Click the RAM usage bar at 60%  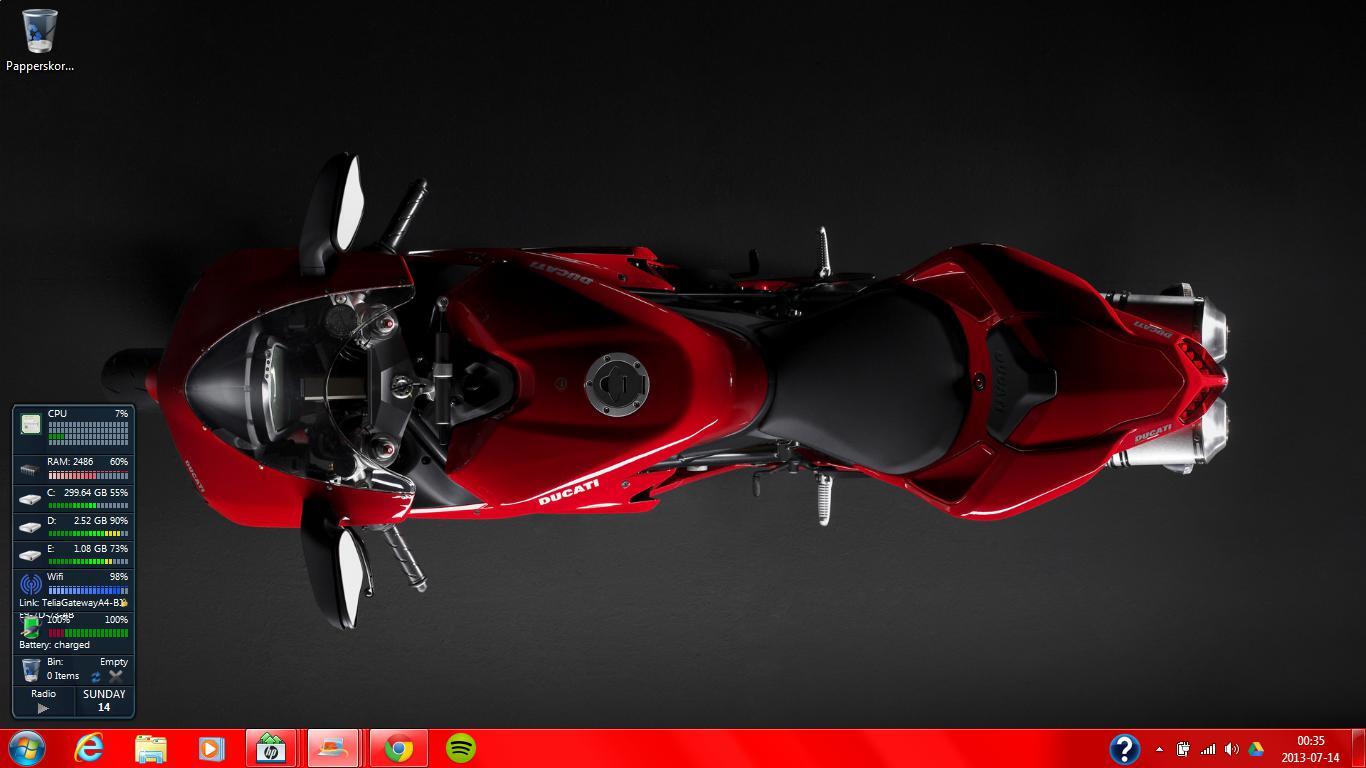[88, 475]
